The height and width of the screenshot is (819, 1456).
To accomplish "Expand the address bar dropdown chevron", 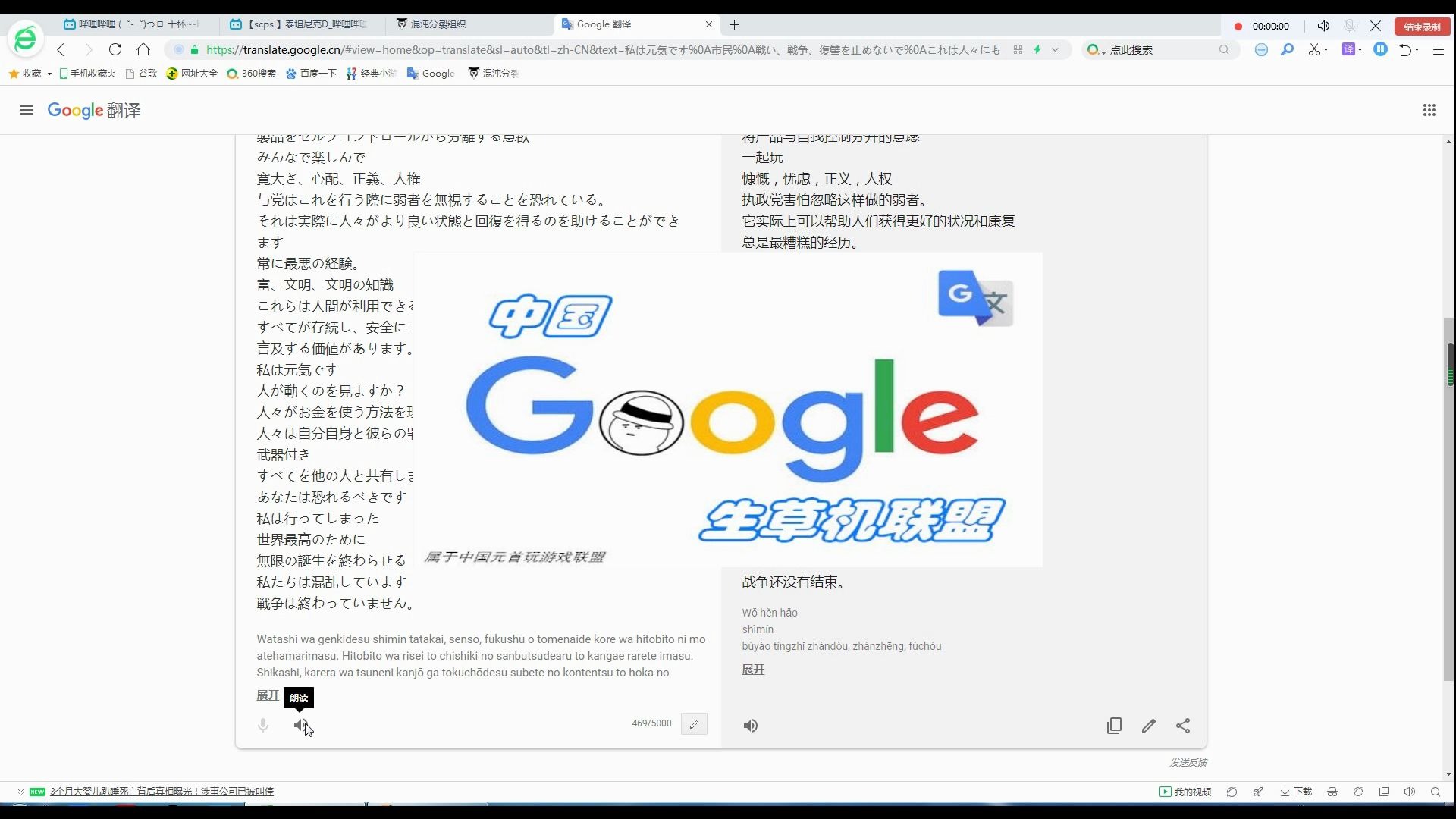I will click(x=1055, y=50).
